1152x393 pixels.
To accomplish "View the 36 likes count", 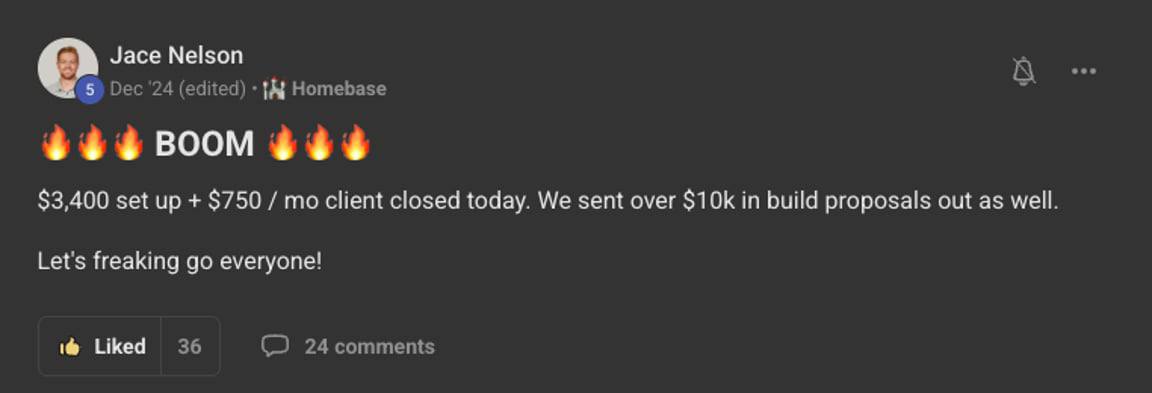I will click(190, 347).
